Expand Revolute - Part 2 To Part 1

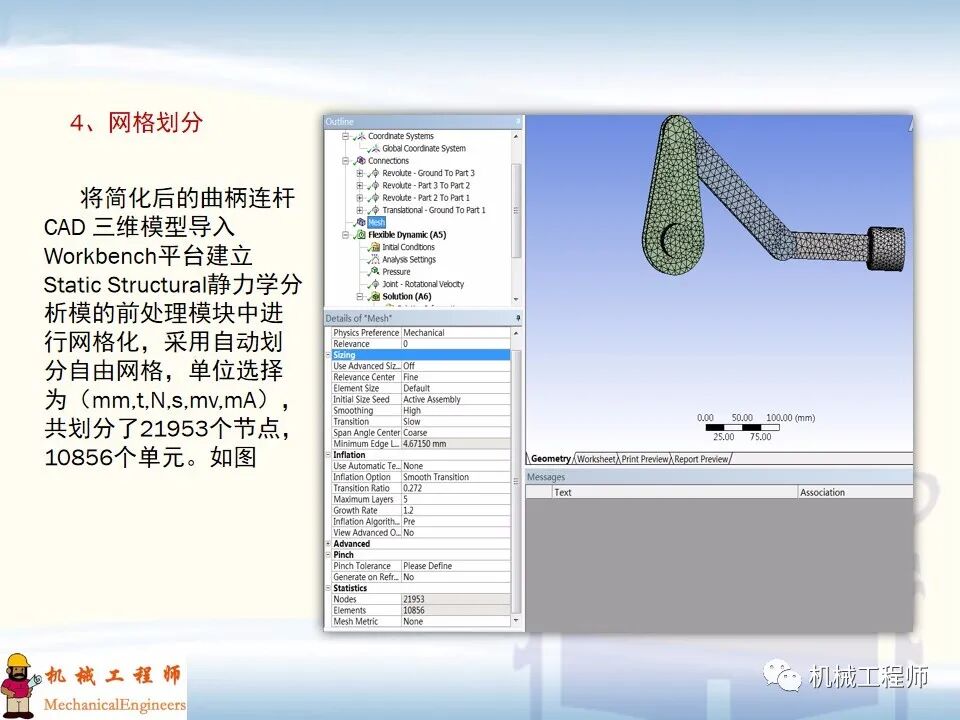point(360,198)
